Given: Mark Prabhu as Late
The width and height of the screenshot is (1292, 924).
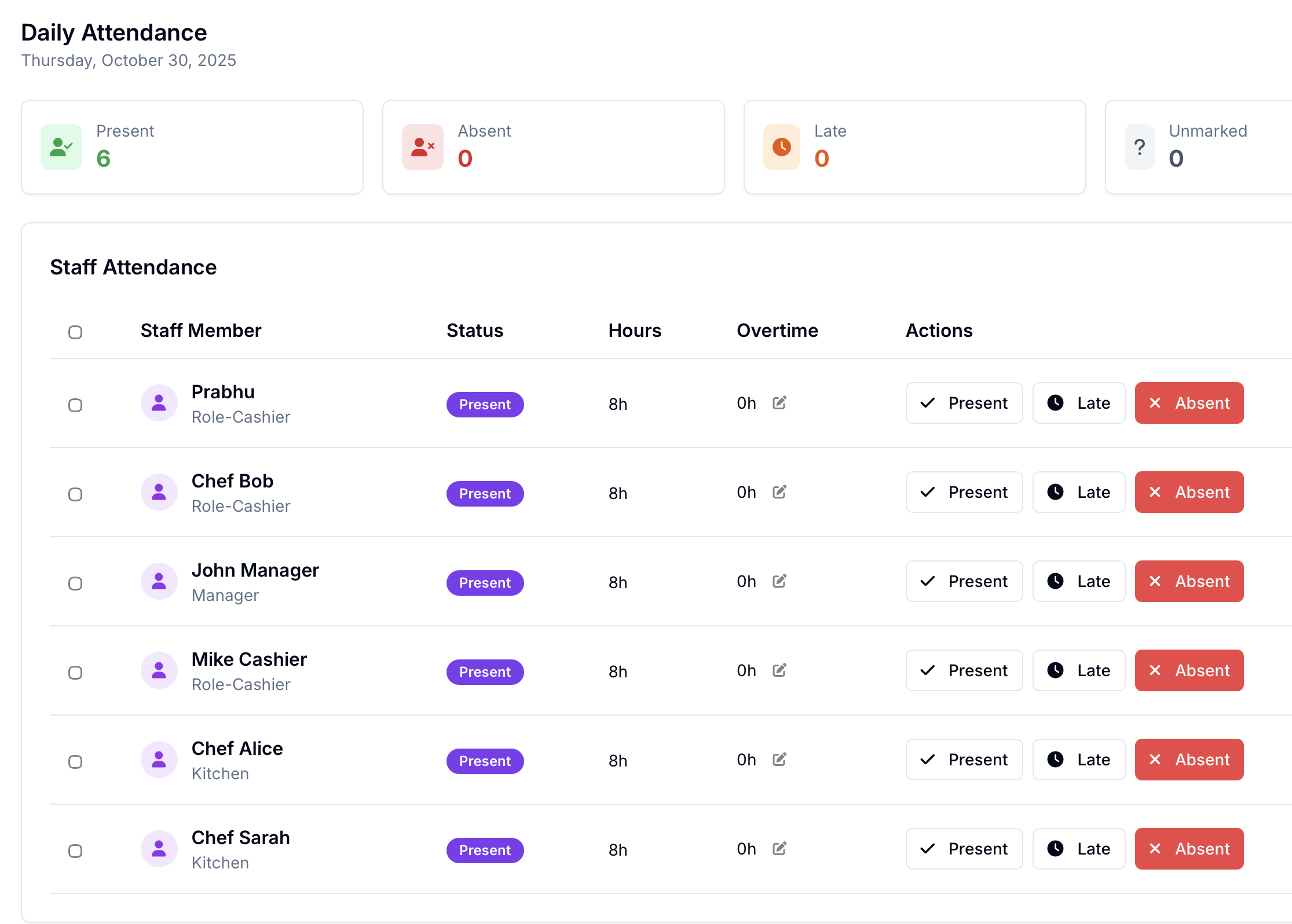Looking at the screenshot, I should click(x=1079, y=403).
